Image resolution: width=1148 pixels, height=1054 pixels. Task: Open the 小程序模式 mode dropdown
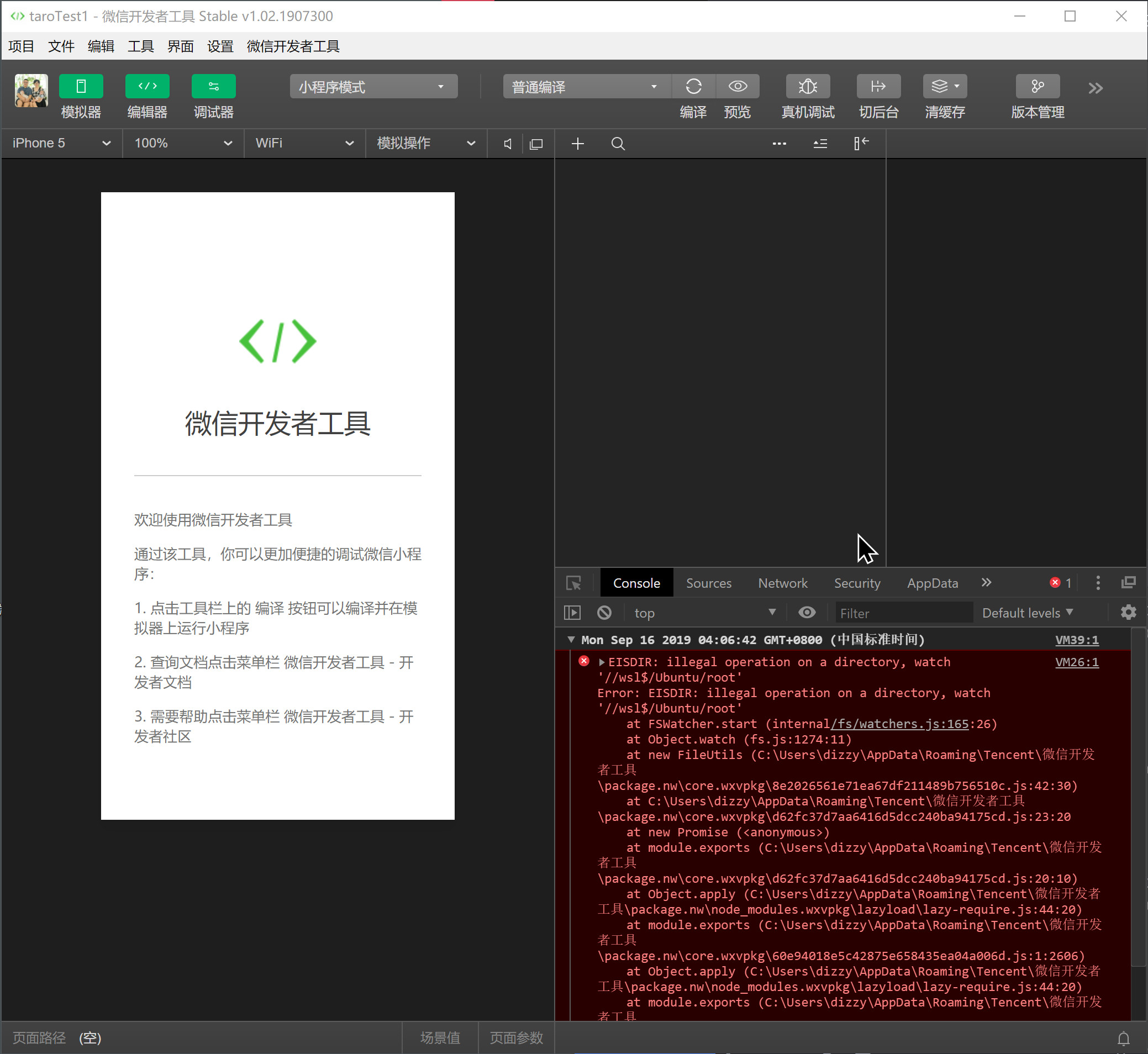coord(373,87)
